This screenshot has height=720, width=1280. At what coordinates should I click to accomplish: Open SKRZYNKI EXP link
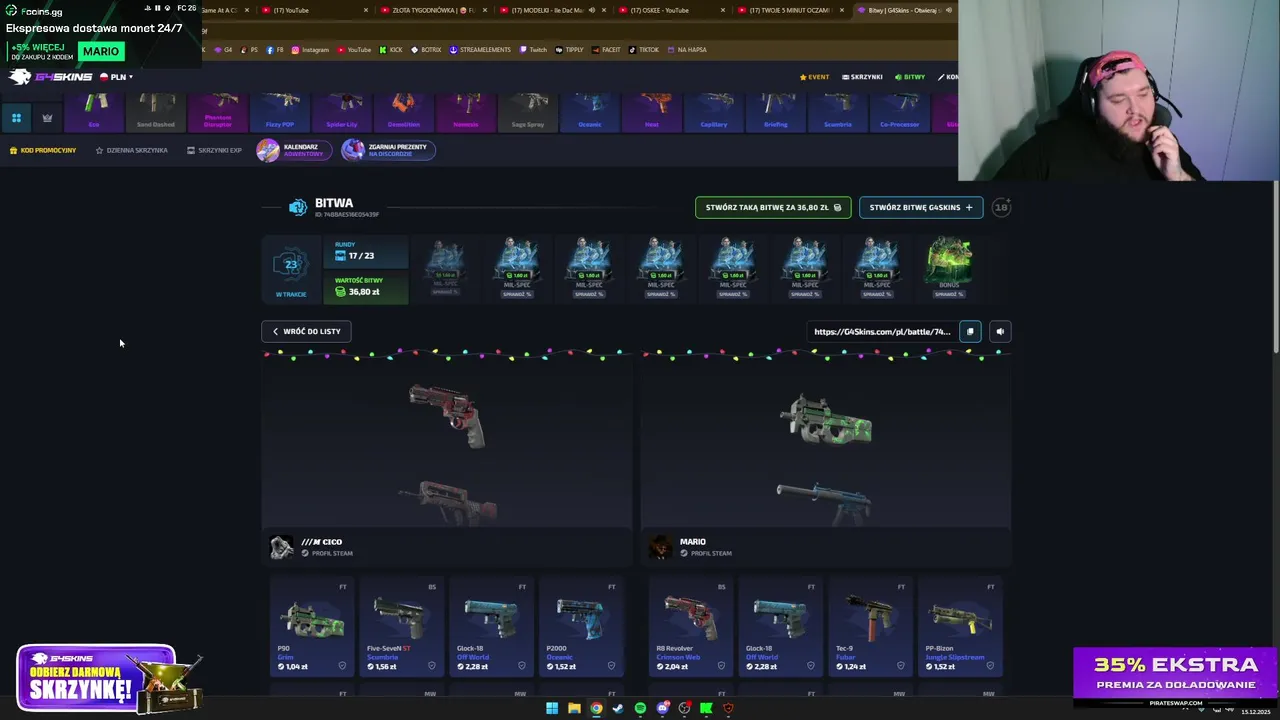point(215,150)
